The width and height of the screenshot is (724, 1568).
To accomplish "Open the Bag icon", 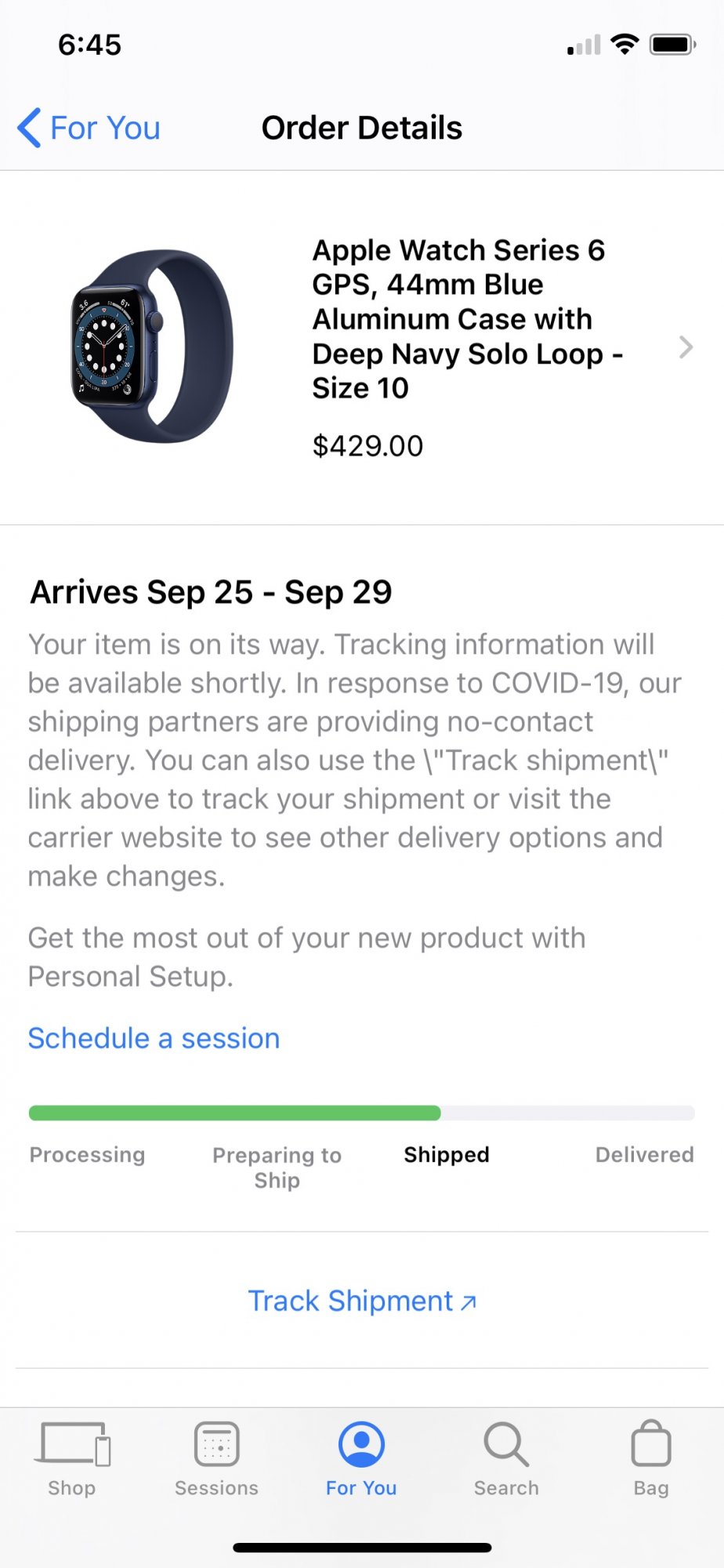I will [x=651, y=1443].
